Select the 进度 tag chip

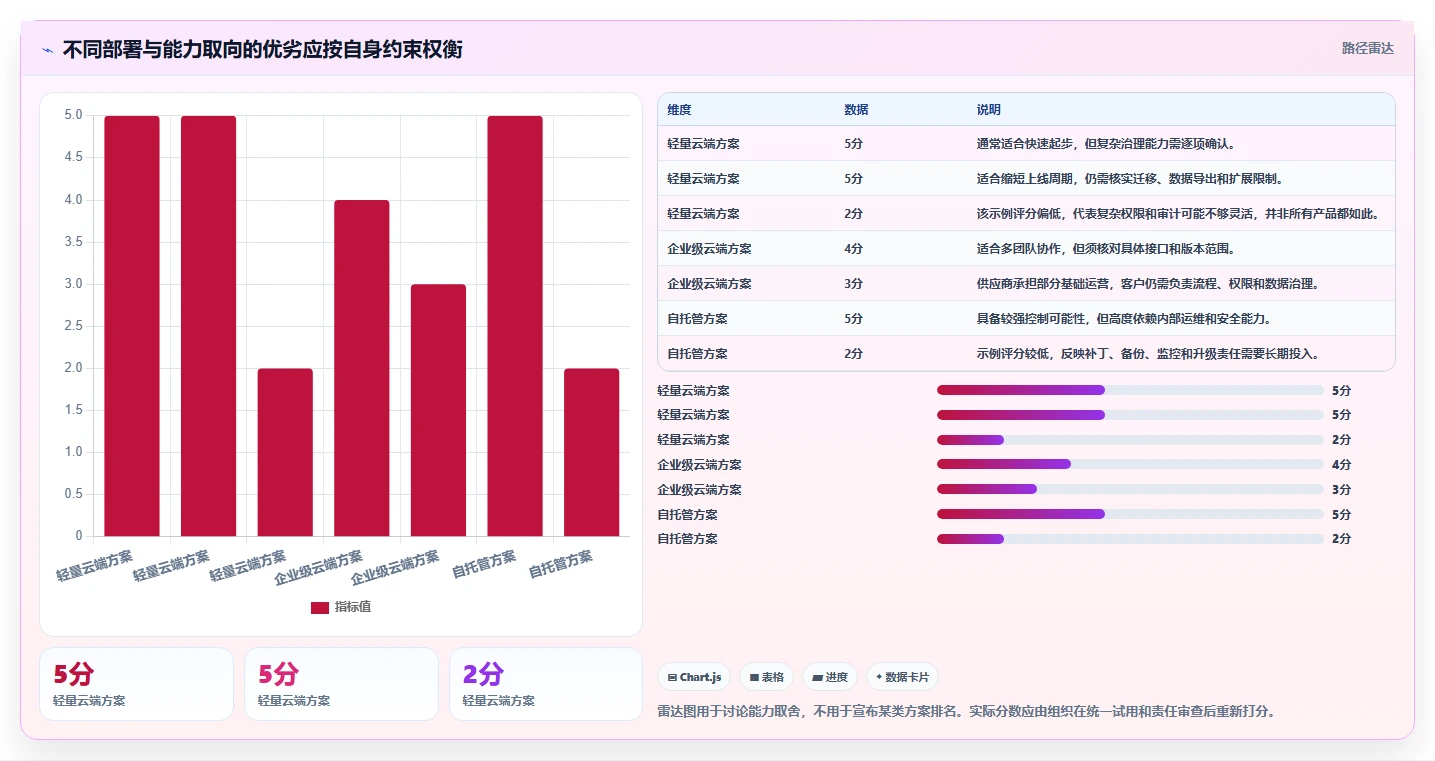click(x=830, y=677)
